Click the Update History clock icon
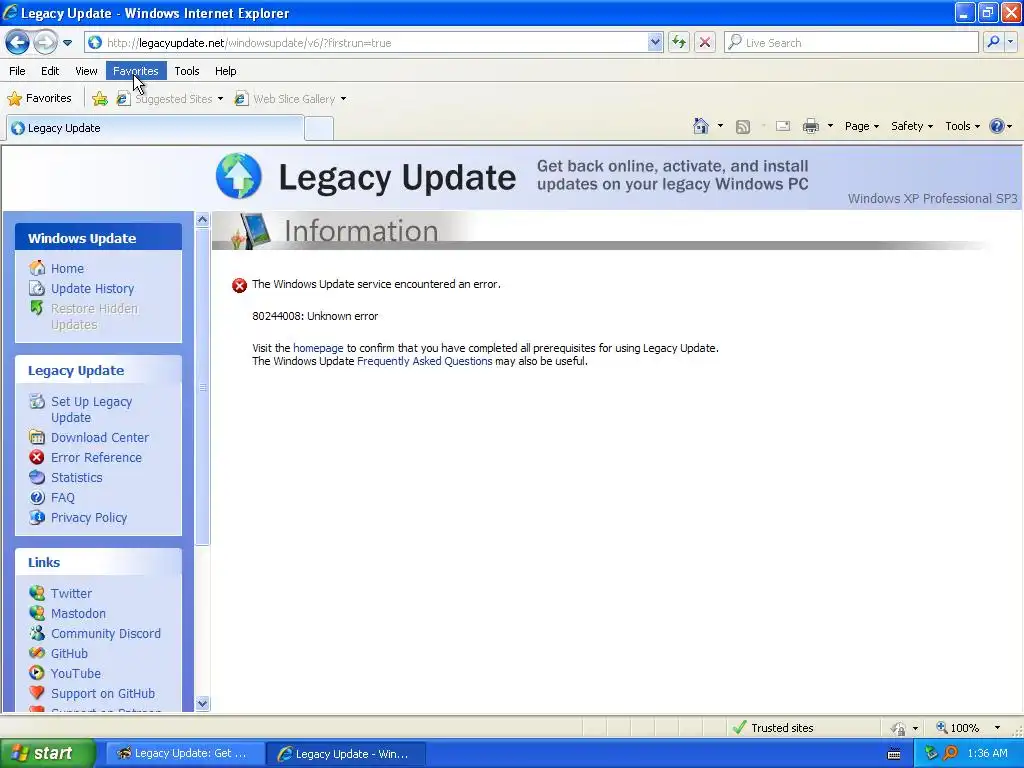The image size is (1024, 768). [37, 288]
